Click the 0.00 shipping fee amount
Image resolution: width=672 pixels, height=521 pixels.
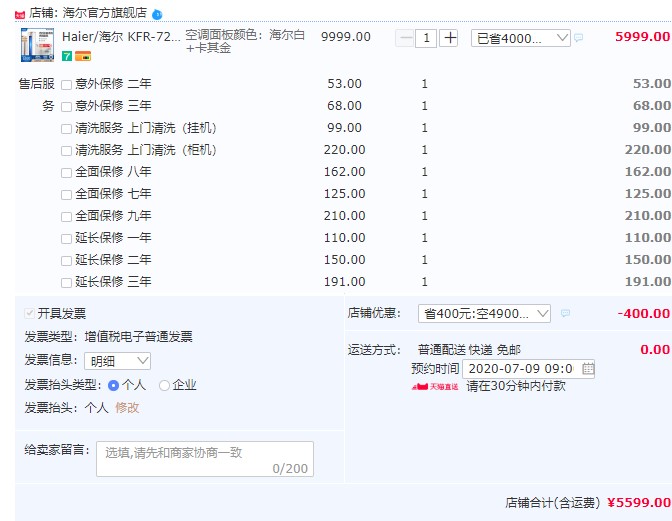[655, 350]
